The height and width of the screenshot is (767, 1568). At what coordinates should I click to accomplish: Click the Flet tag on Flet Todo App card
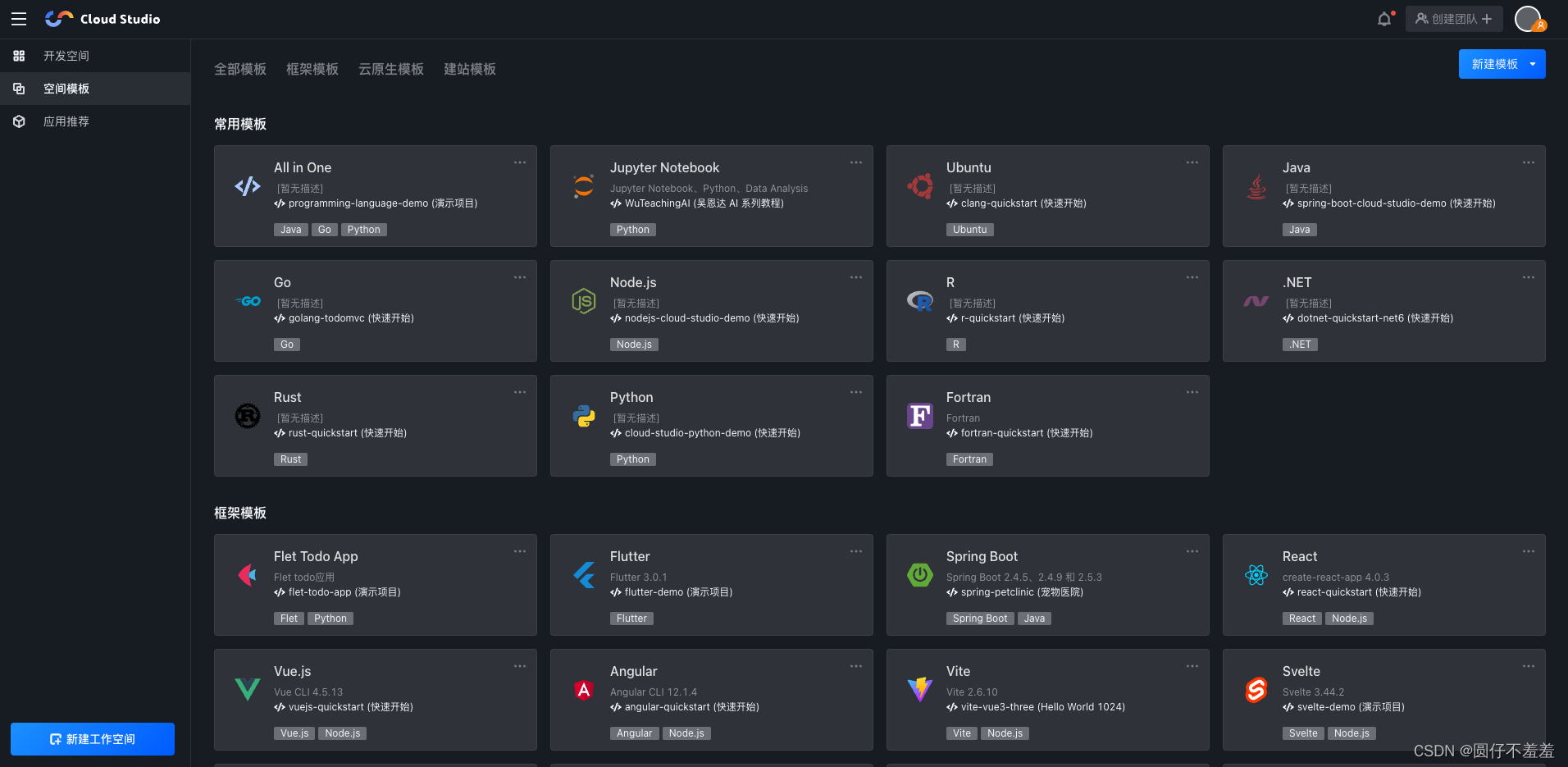coord(289,619)
